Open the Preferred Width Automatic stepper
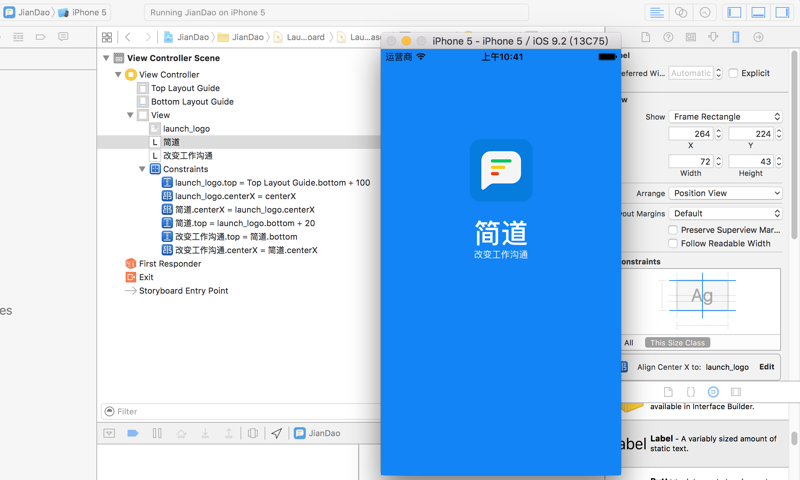This screenshot has height=480, width=800. pos(718,73)
